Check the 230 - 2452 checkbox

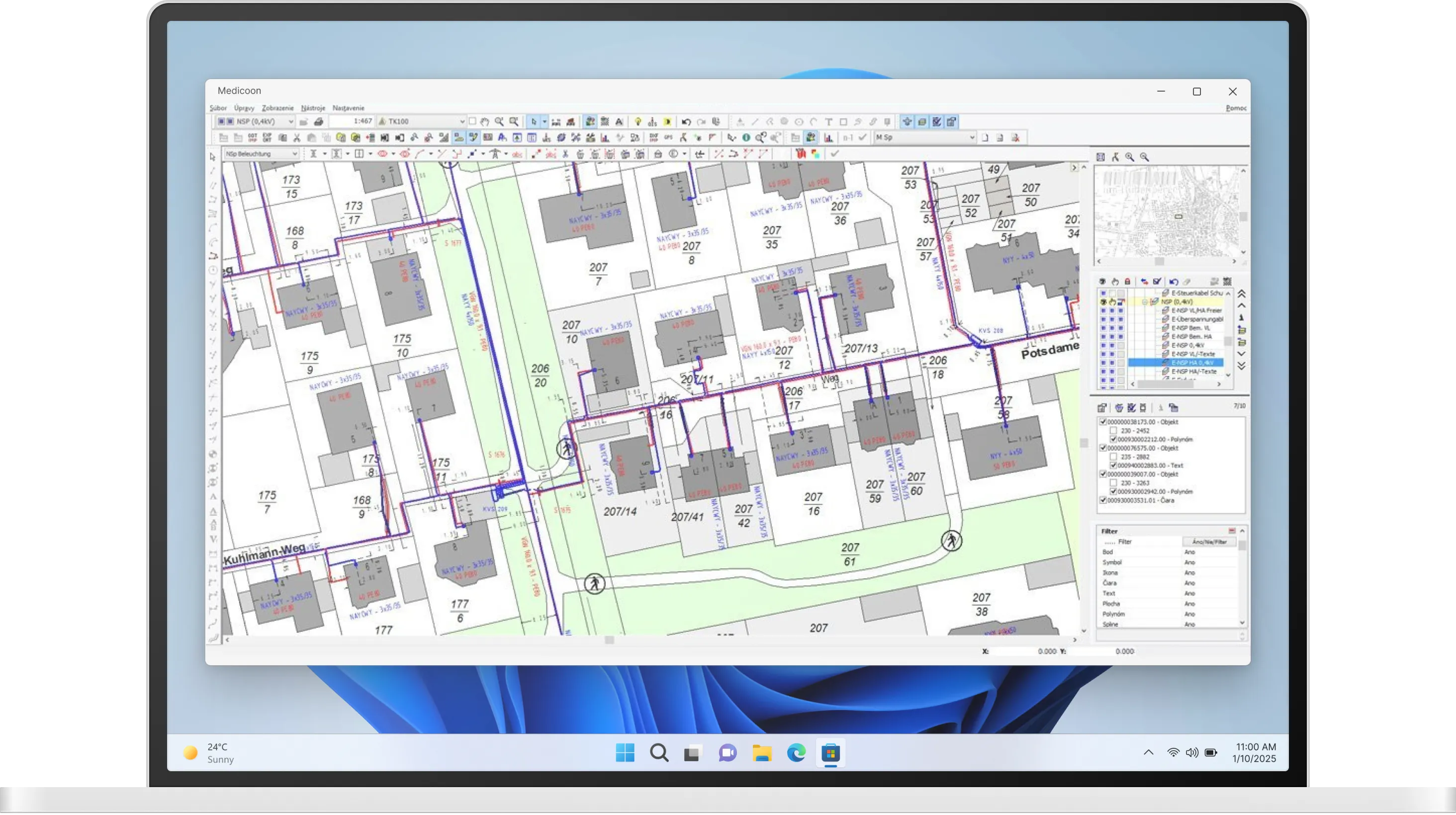pyautogui.click(x=1113, y=431)
